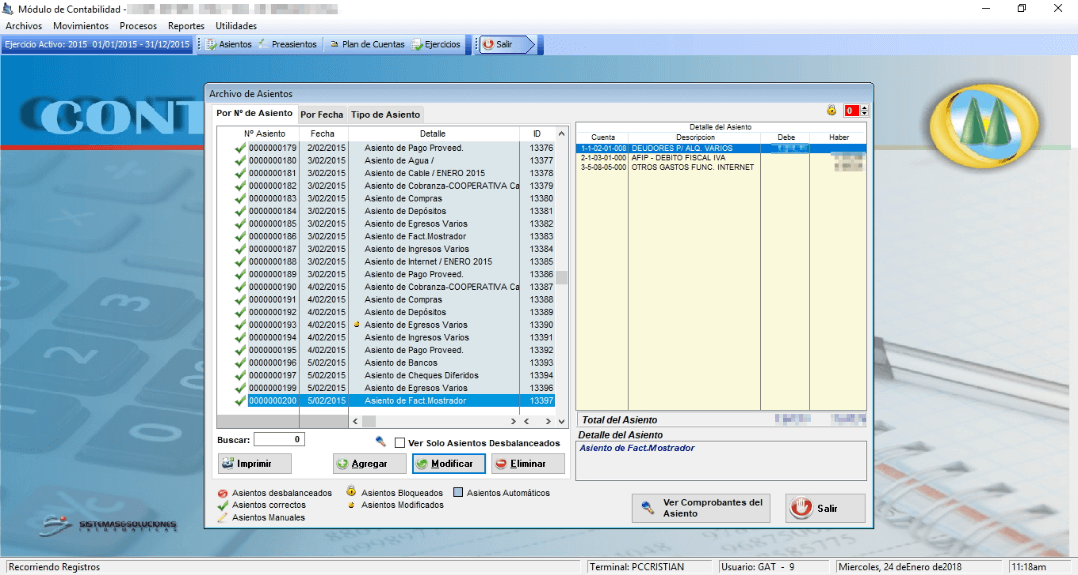1078x575 pixels.
Task: Click the Agregar button
Action: tap(369, 464)
